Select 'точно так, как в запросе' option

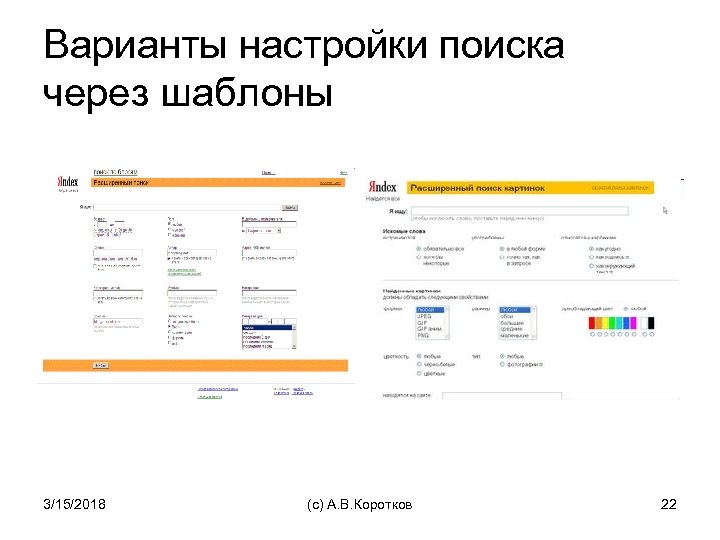(502, 257)
